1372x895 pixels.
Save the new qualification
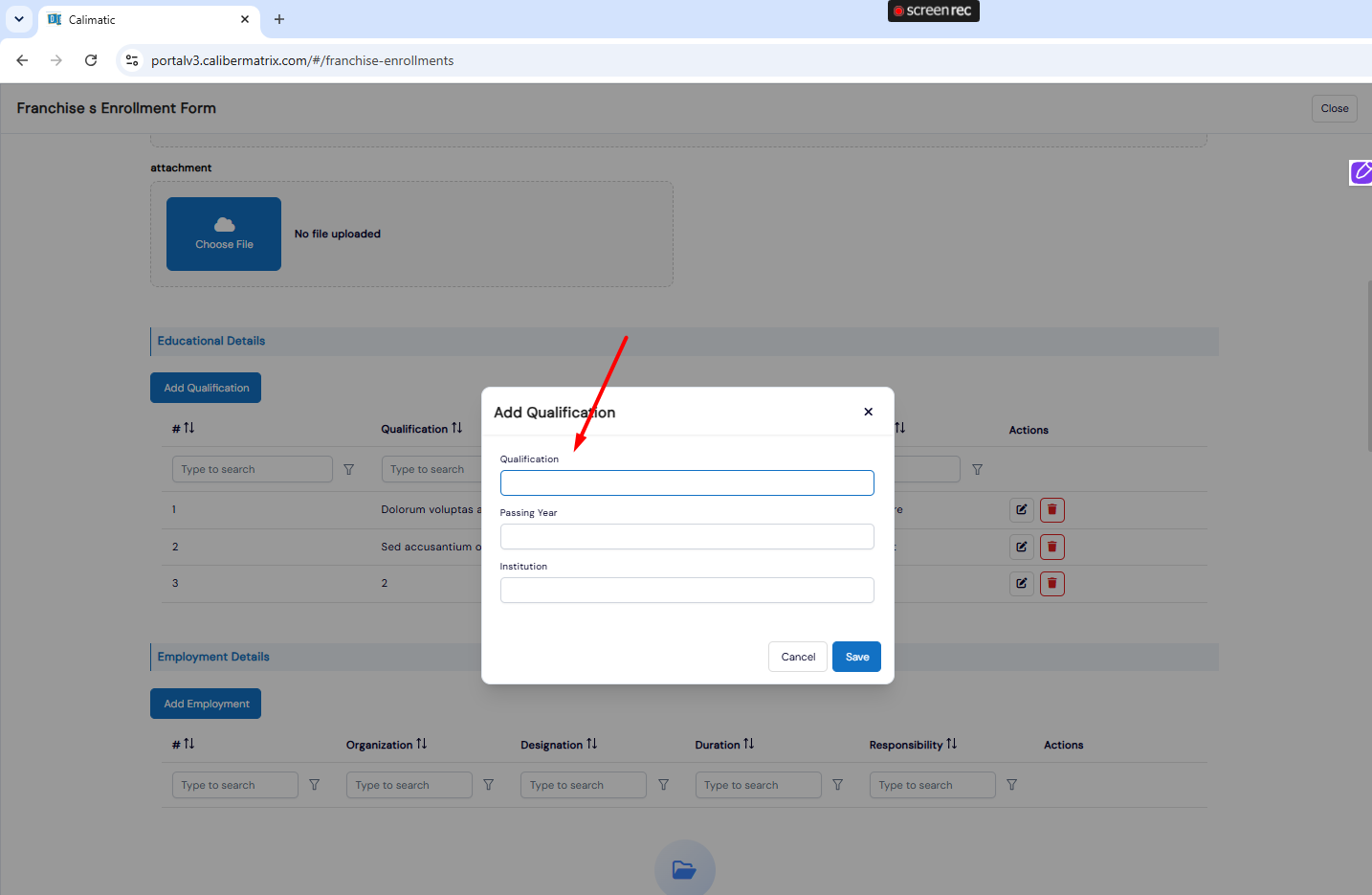pos(856,657)
